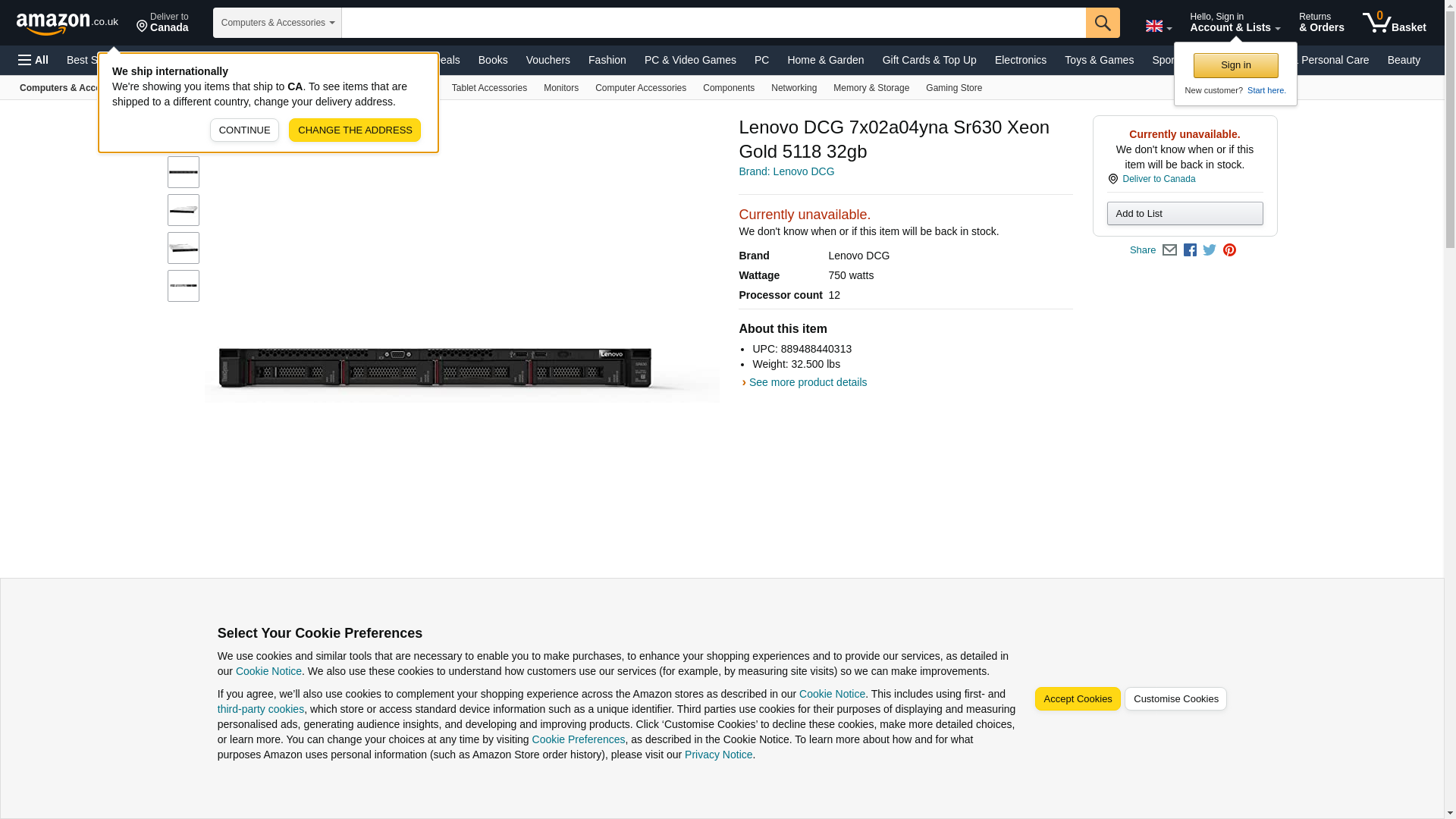Click into the search input field

coord(713,23)
